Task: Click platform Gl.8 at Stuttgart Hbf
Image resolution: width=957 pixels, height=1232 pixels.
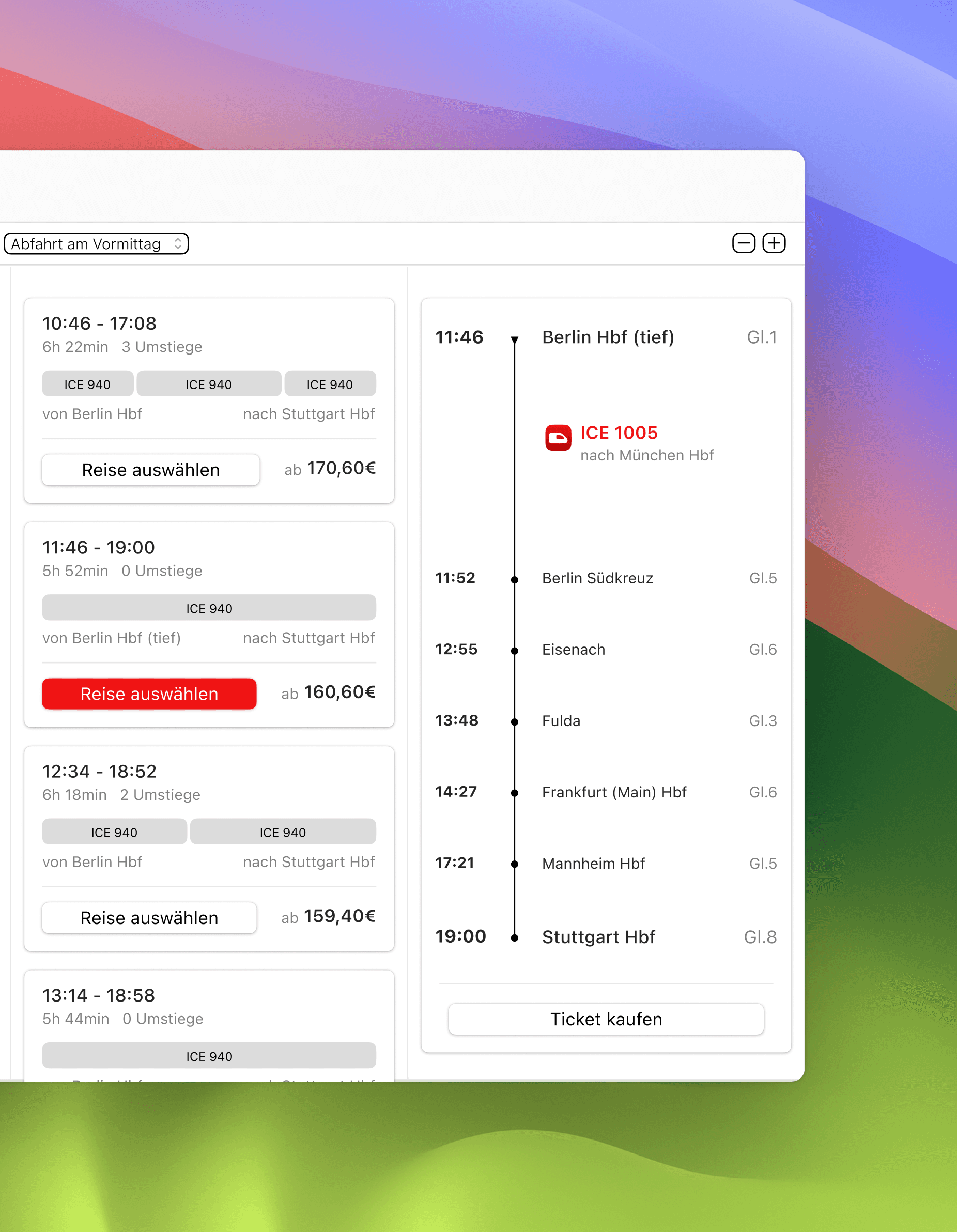Action: click(760, 936)
